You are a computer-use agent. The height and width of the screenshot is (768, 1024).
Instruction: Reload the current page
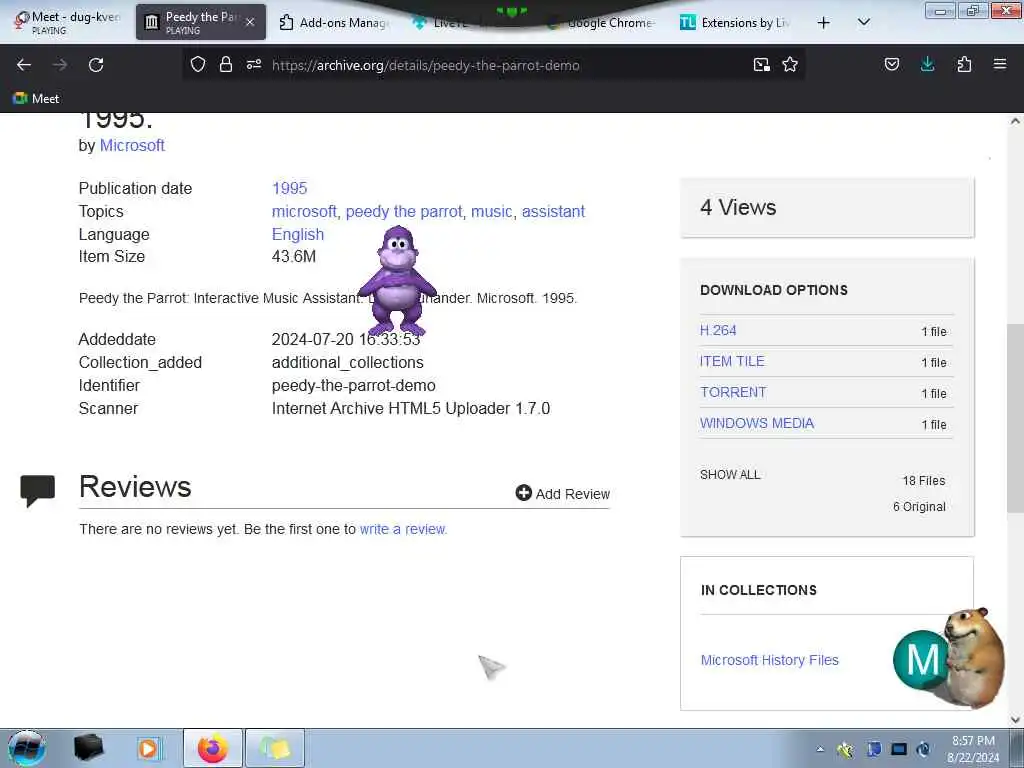pyautogui.click(x=96, y=65)
